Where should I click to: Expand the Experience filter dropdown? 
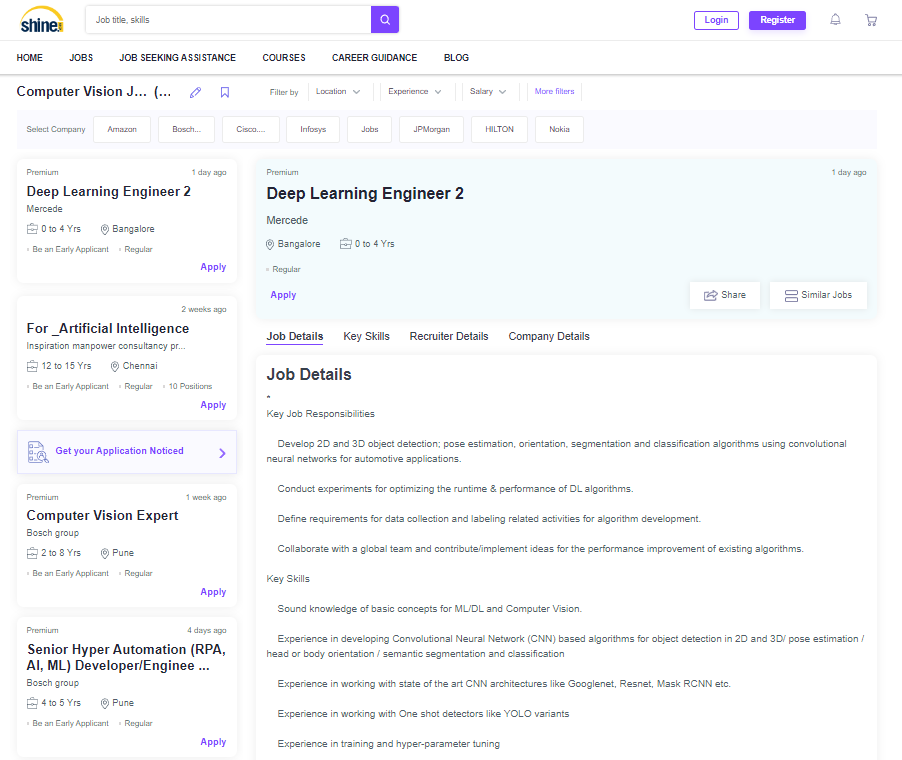pyautogui.click(x=414, y=92)
